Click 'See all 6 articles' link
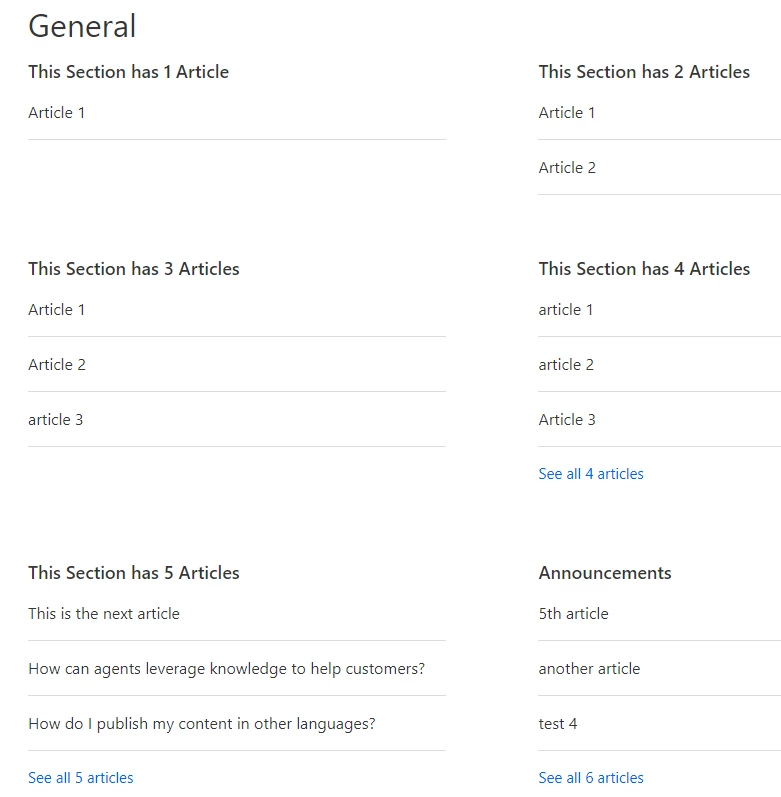Image resolution: width=781 pixels, height=797 pixels. tap(591, 778)
